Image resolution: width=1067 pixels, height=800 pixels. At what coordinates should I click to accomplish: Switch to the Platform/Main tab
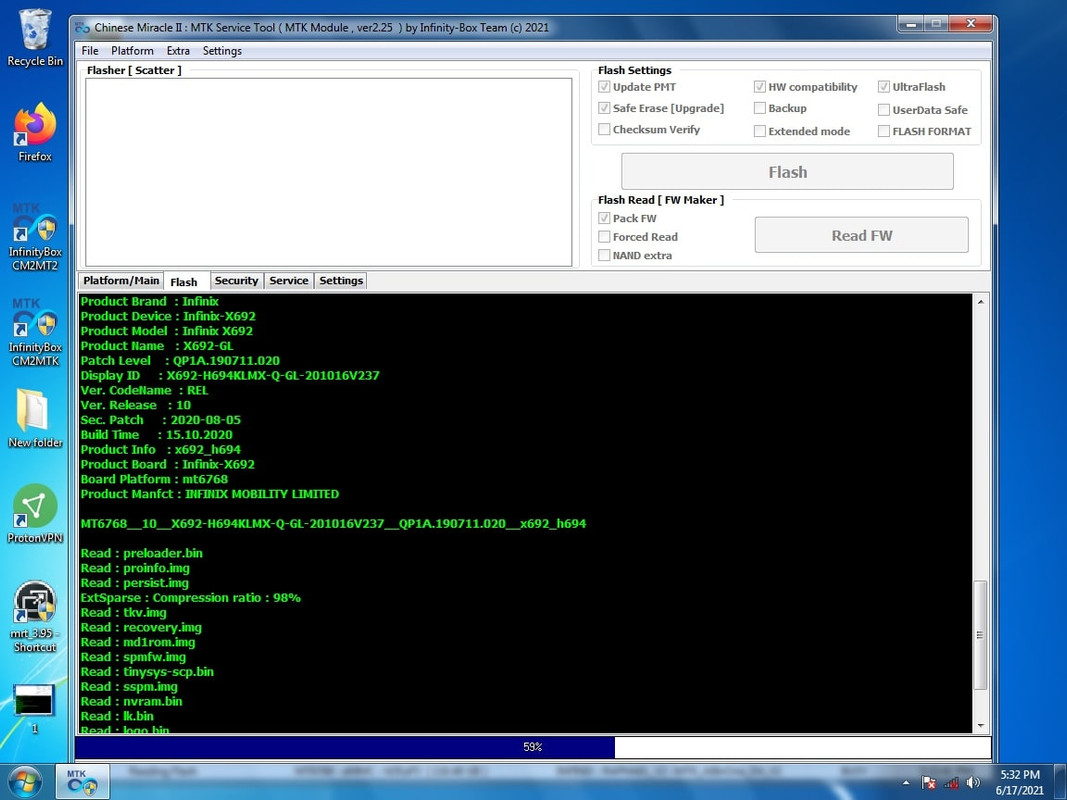click(x=121, y=280)
